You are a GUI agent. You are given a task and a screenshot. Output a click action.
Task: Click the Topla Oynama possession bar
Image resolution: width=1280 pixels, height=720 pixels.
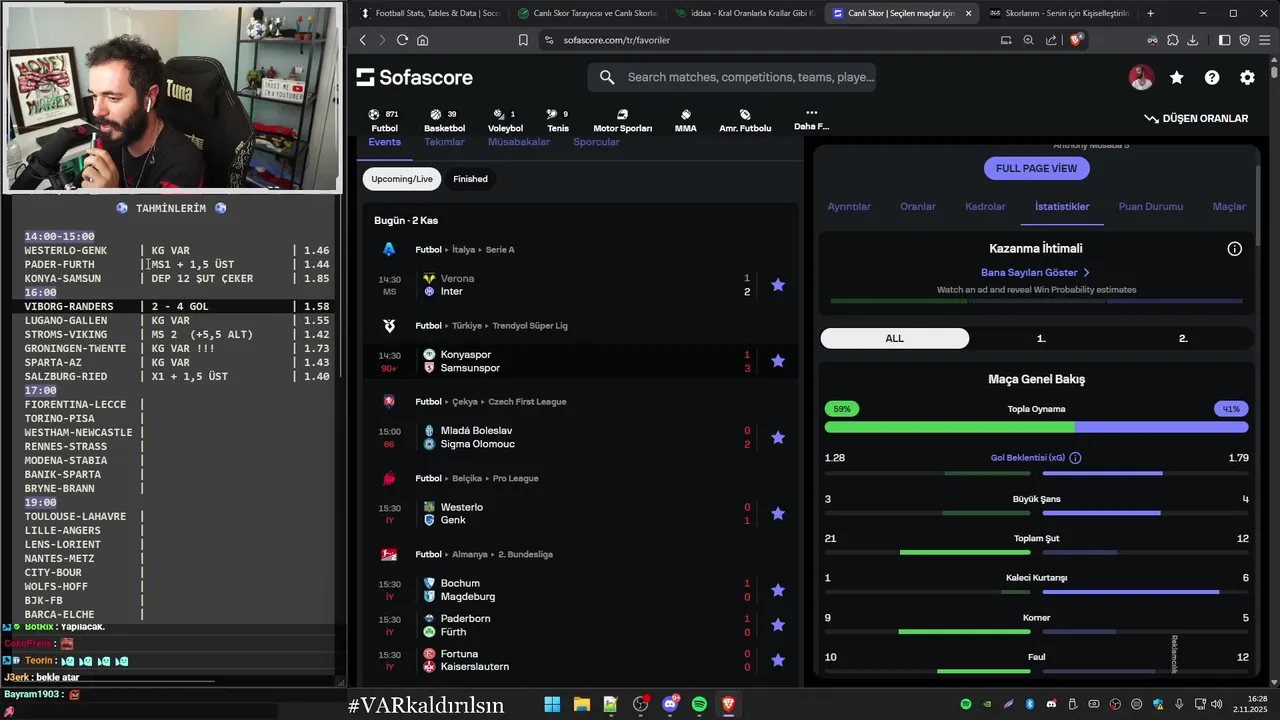[x=1036, y=427]
